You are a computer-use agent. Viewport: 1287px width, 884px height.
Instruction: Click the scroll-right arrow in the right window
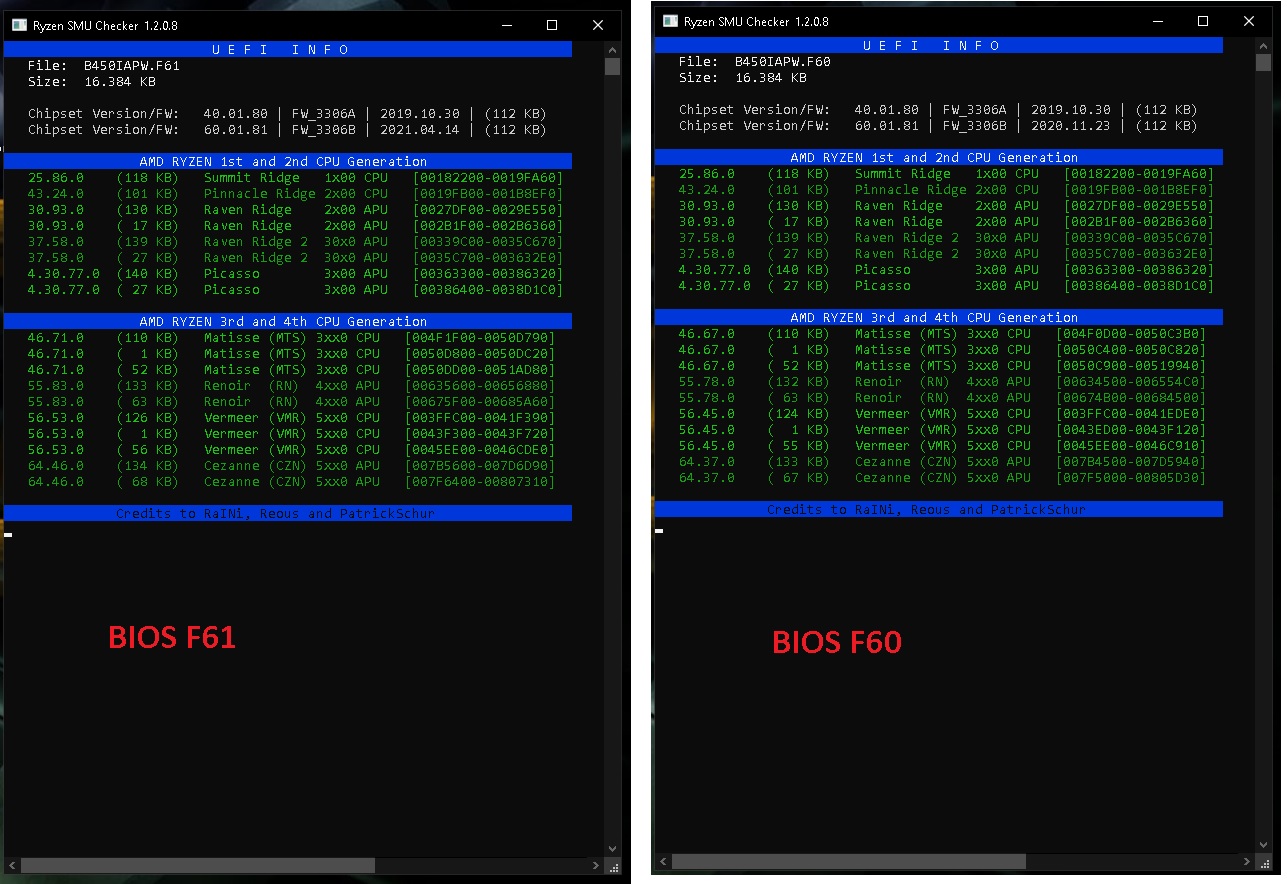pyautogui.click(x=1247, y=861)
